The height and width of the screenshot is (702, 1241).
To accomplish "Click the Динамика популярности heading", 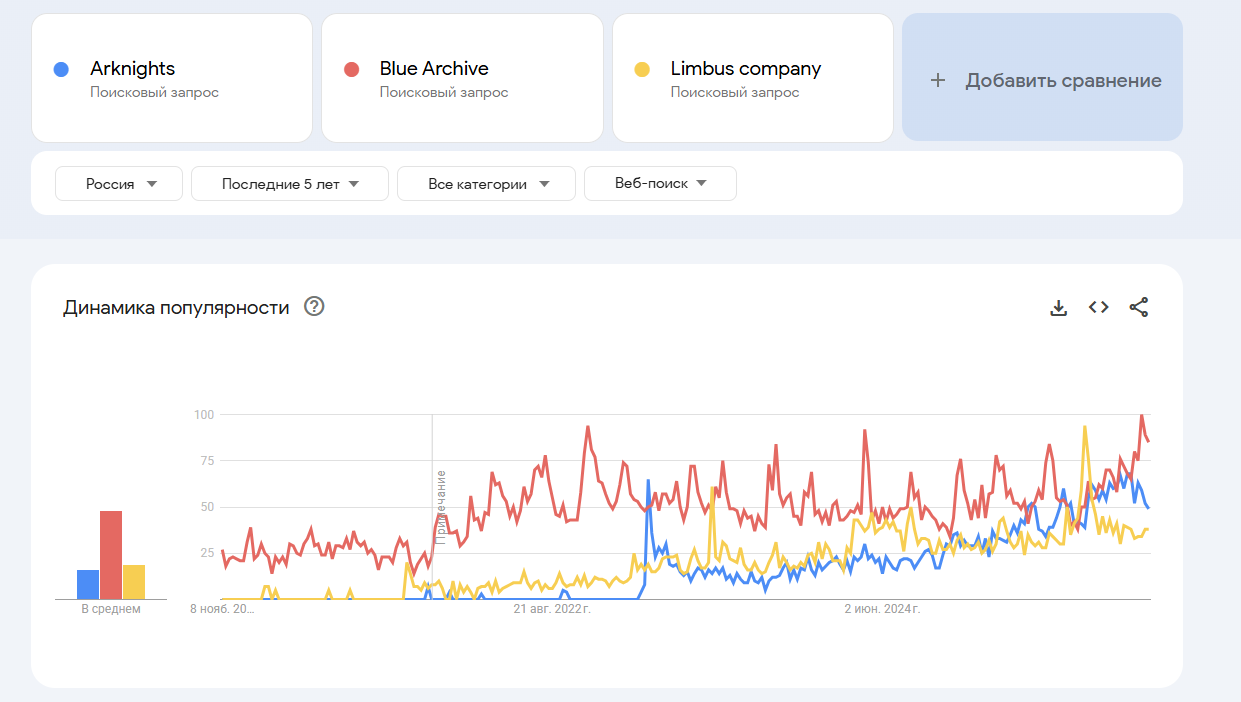I will pyautogui.click(x=176, y=308).
